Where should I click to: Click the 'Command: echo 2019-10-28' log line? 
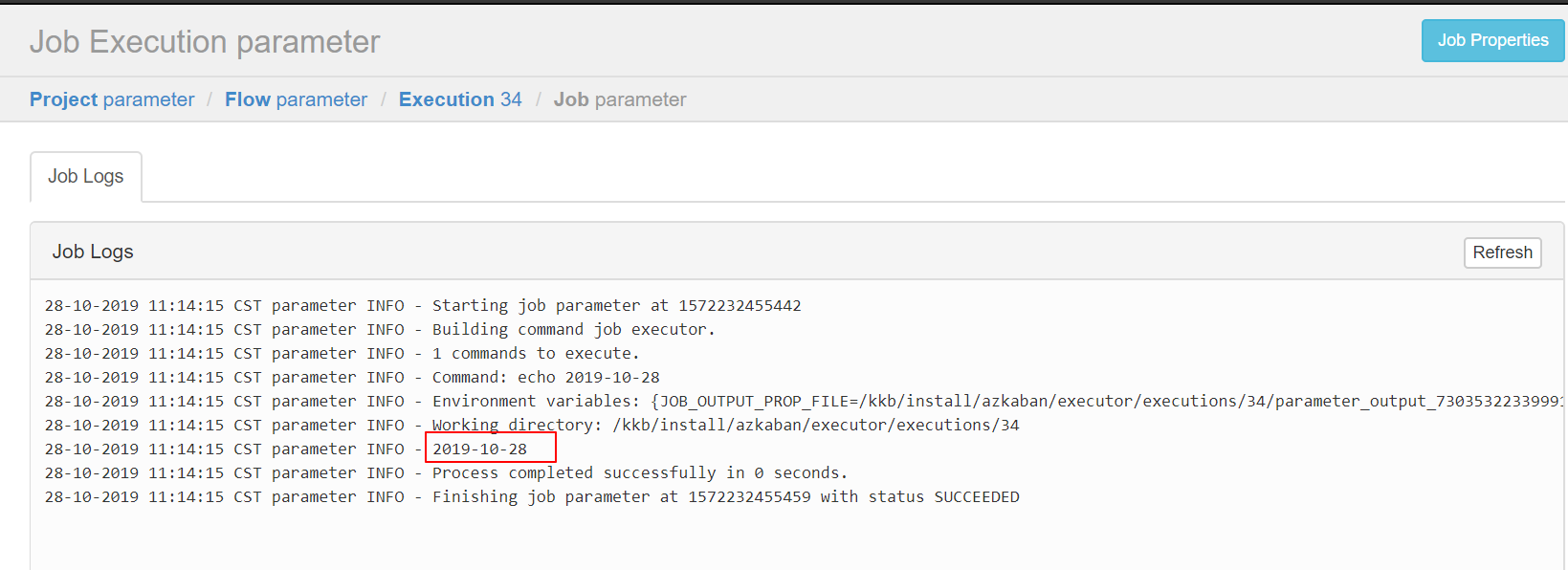coord(352,378)
